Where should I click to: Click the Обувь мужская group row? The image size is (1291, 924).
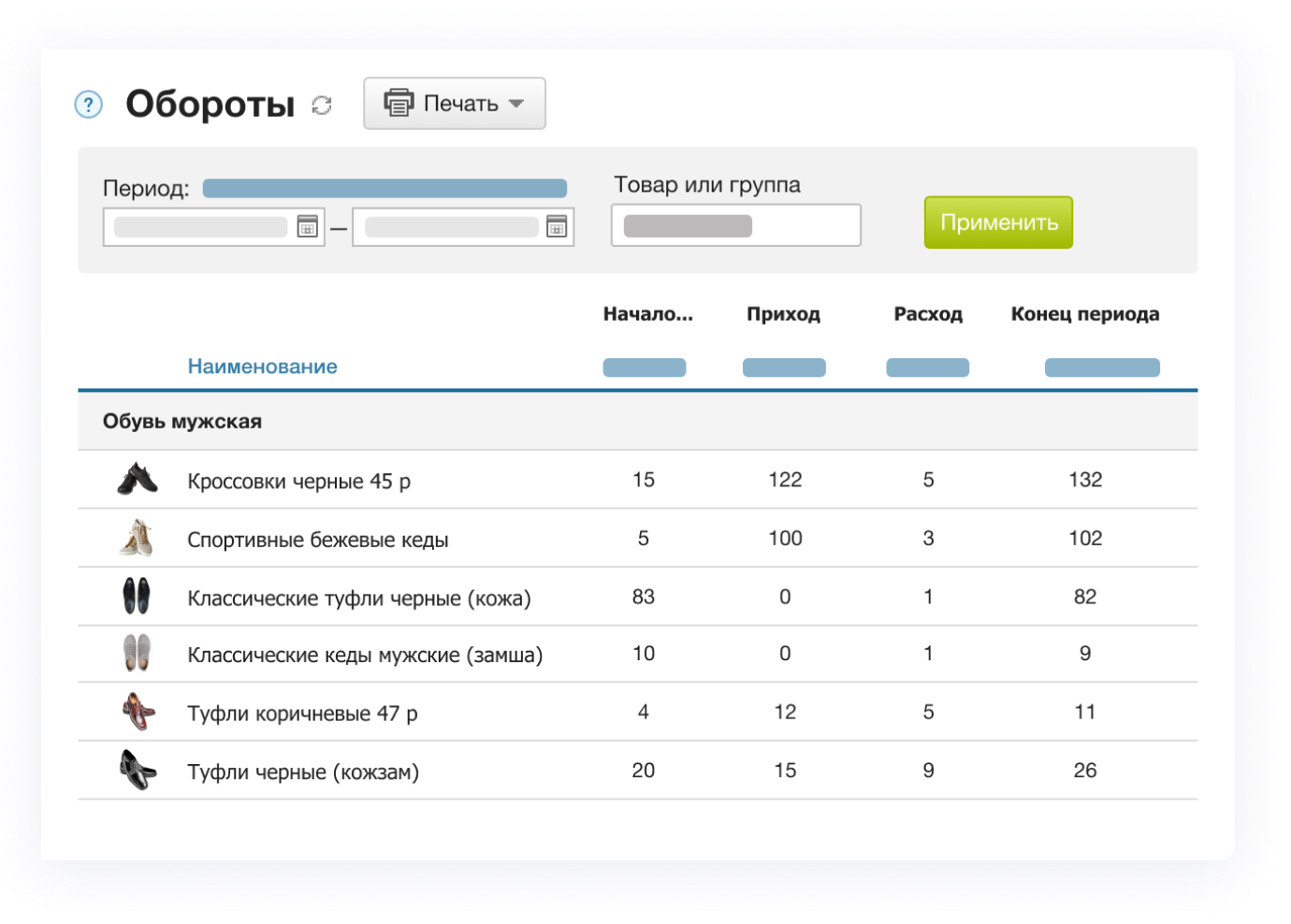(x=638, y=421)
